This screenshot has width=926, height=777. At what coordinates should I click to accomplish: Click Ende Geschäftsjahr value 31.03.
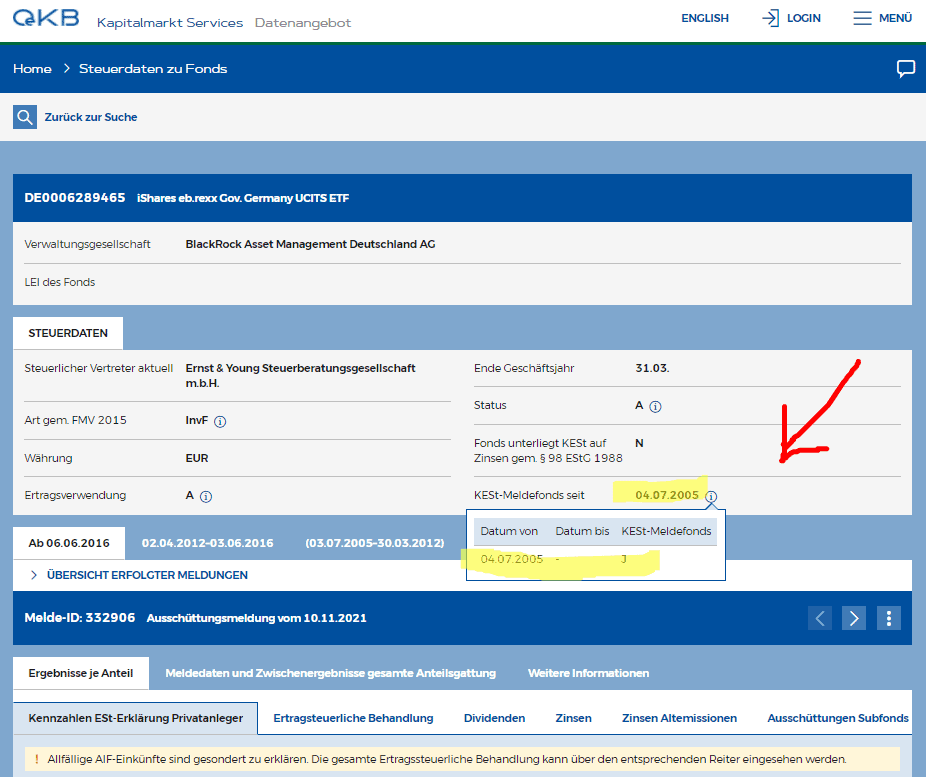652,368
